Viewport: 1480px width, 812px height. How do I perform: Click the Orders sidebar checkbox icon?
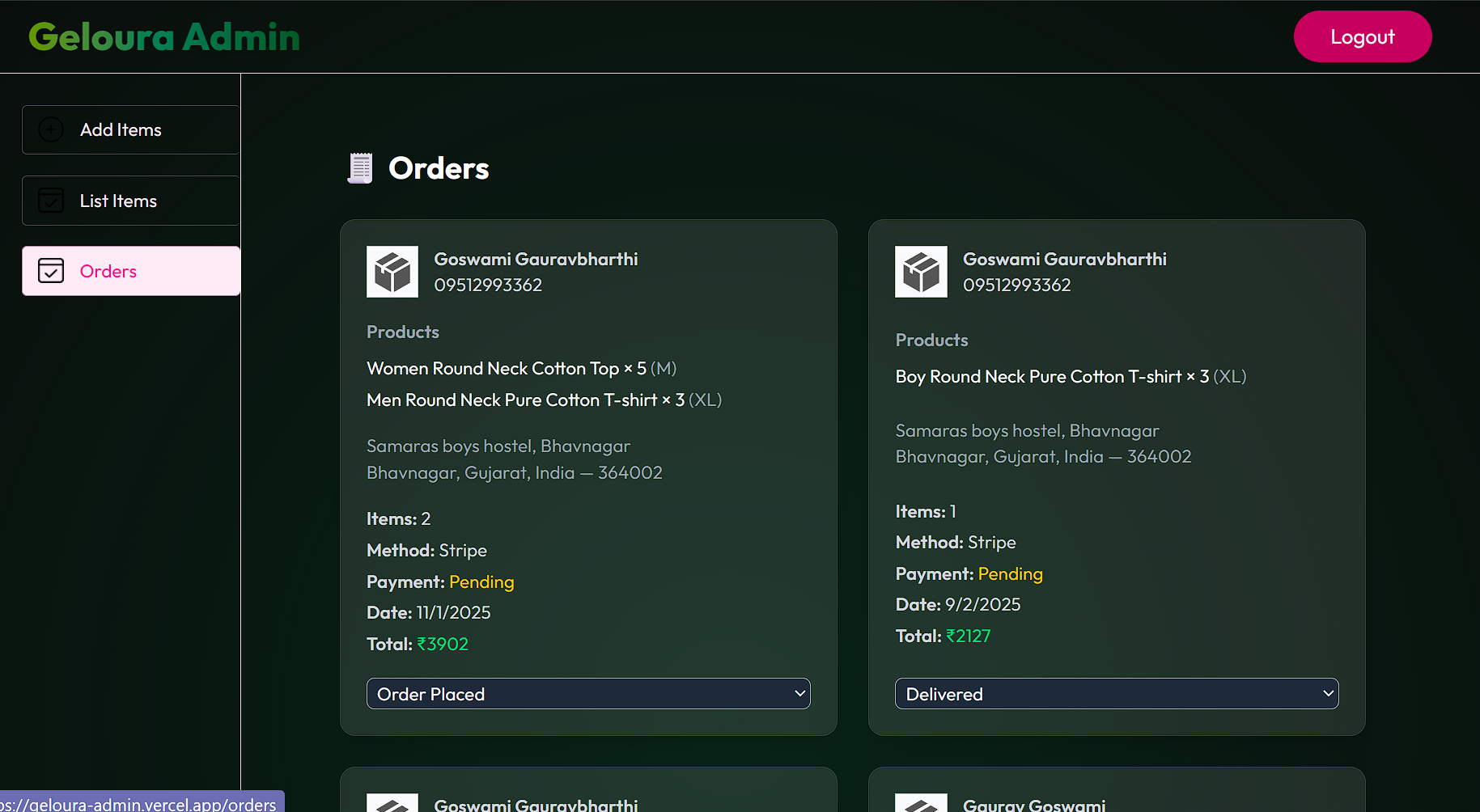pyautogui.click(x=51, y=271)
